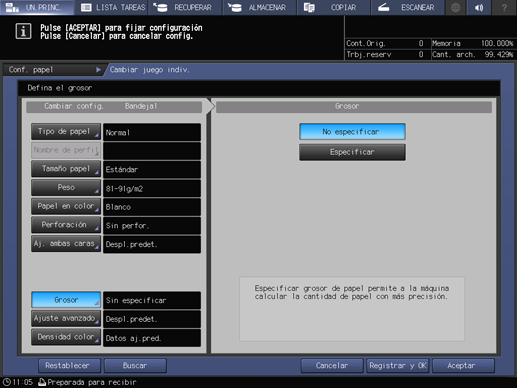Click the printer status icon near Preparada

point(42,382)
